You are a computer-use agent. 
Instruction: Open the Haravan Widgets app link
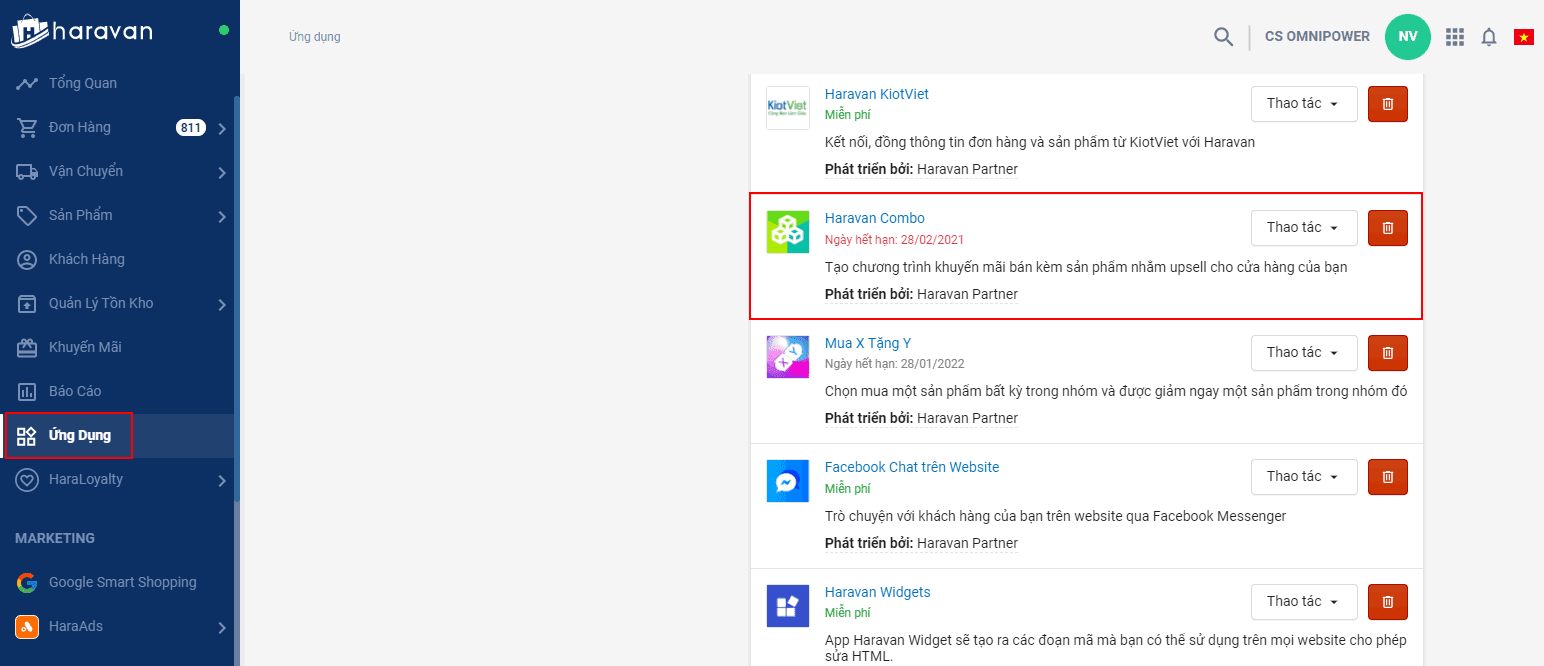(877, 592)
